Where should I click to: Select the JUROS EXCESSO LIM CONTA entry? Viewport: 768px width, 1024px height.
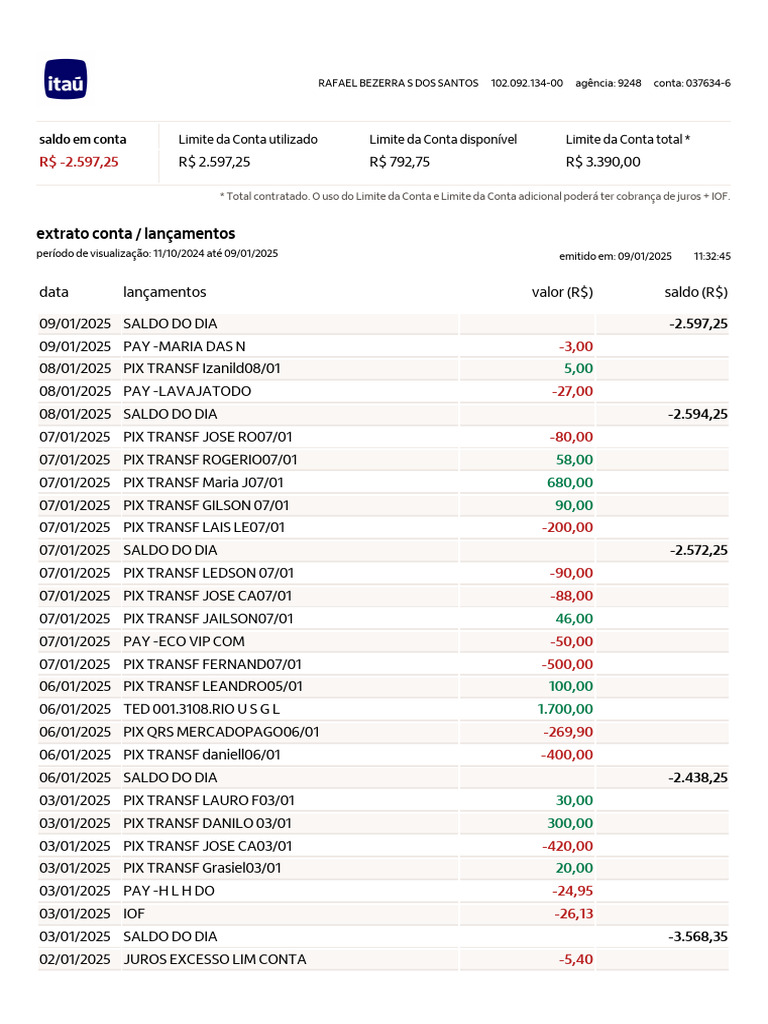tap(214, 959)
